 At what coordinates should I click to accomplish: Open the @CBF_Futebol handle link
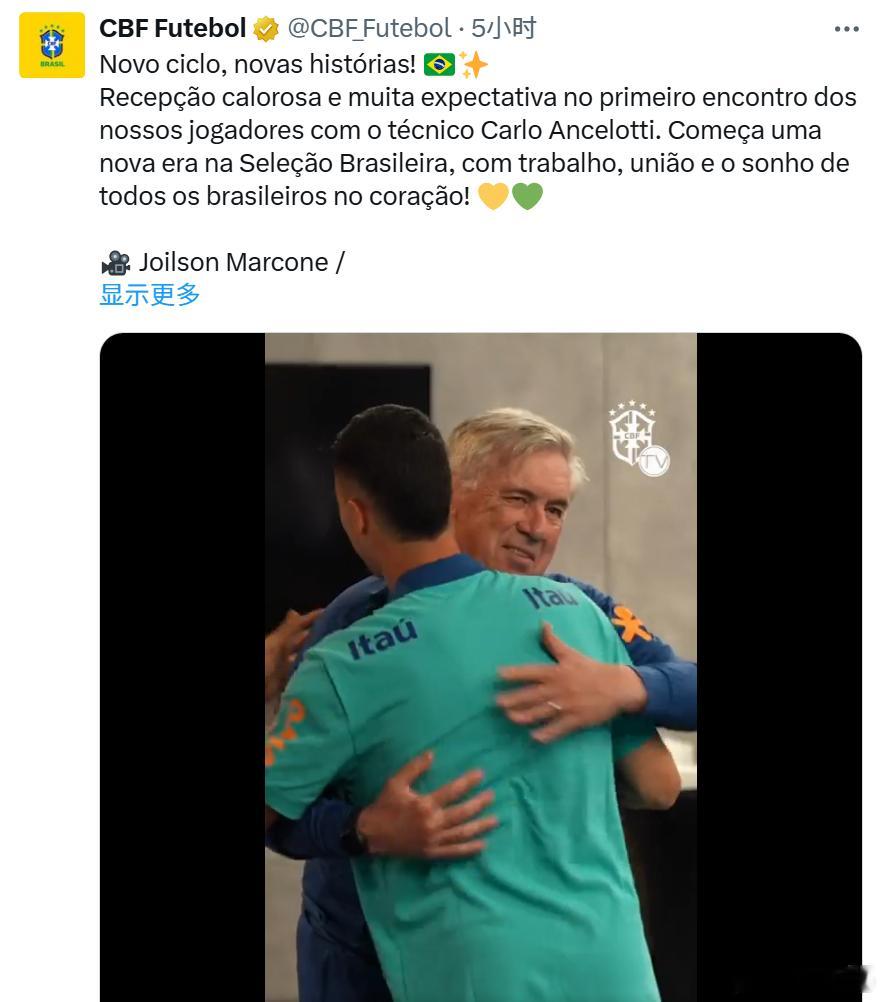pos(369,28)
